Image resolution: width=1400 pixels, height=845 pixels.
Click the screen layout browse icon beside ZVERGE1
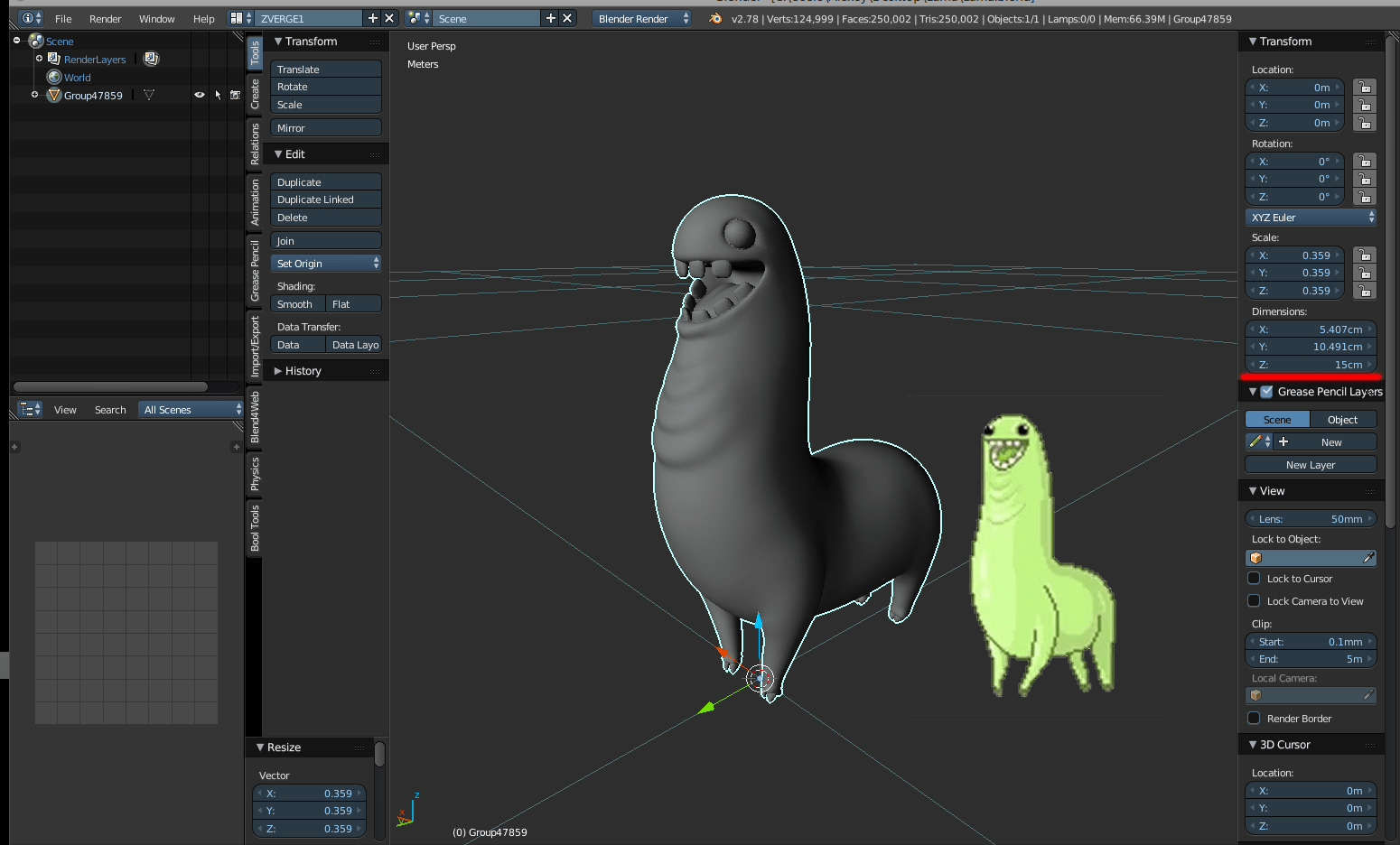pyautogui.click(x=240, y=18)
